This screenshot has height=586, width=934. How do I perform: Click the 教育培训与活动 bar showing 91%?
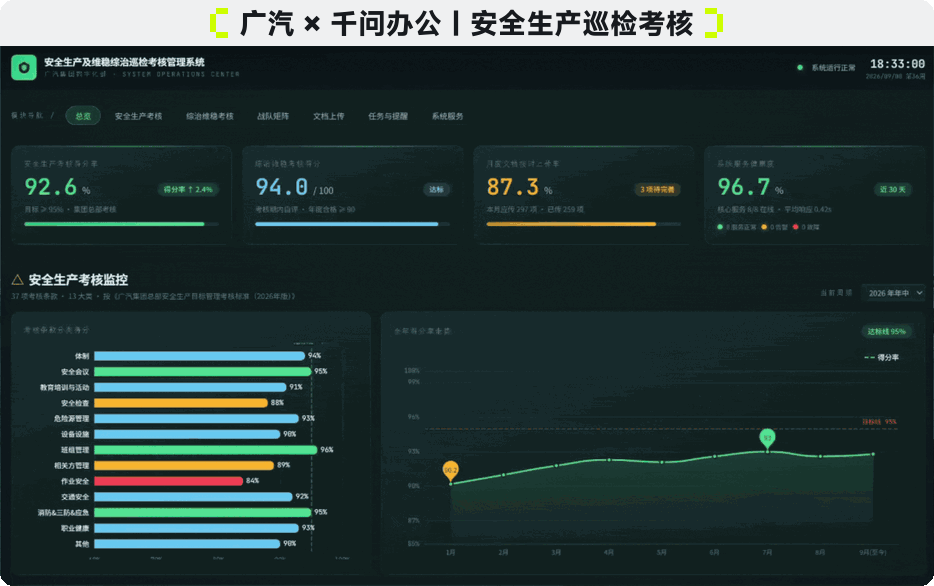(x=190, y=387)
